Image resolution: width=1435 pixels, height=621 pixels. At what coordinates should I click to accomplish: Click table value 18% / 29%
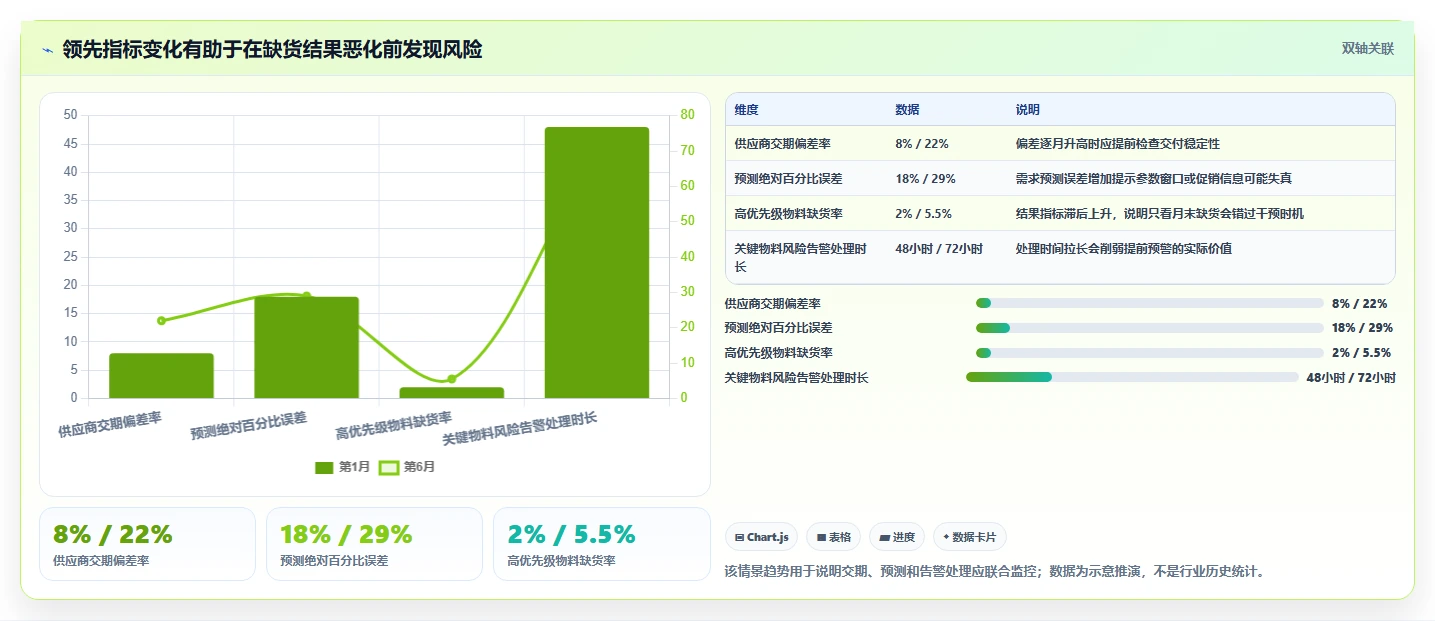pyautogui.click(x=925, y=179)
